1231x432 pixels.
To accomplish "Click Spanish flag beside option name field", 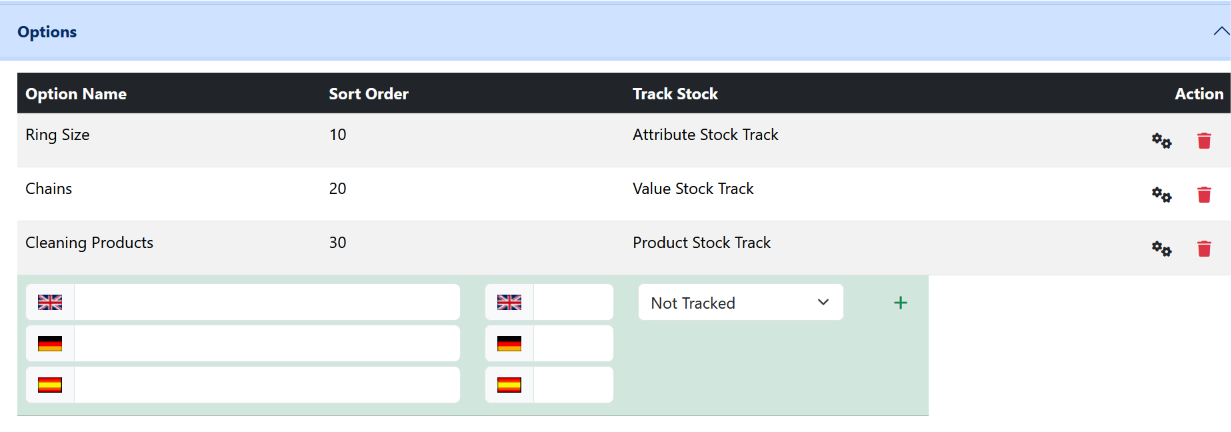I will (x=50, y=385).
